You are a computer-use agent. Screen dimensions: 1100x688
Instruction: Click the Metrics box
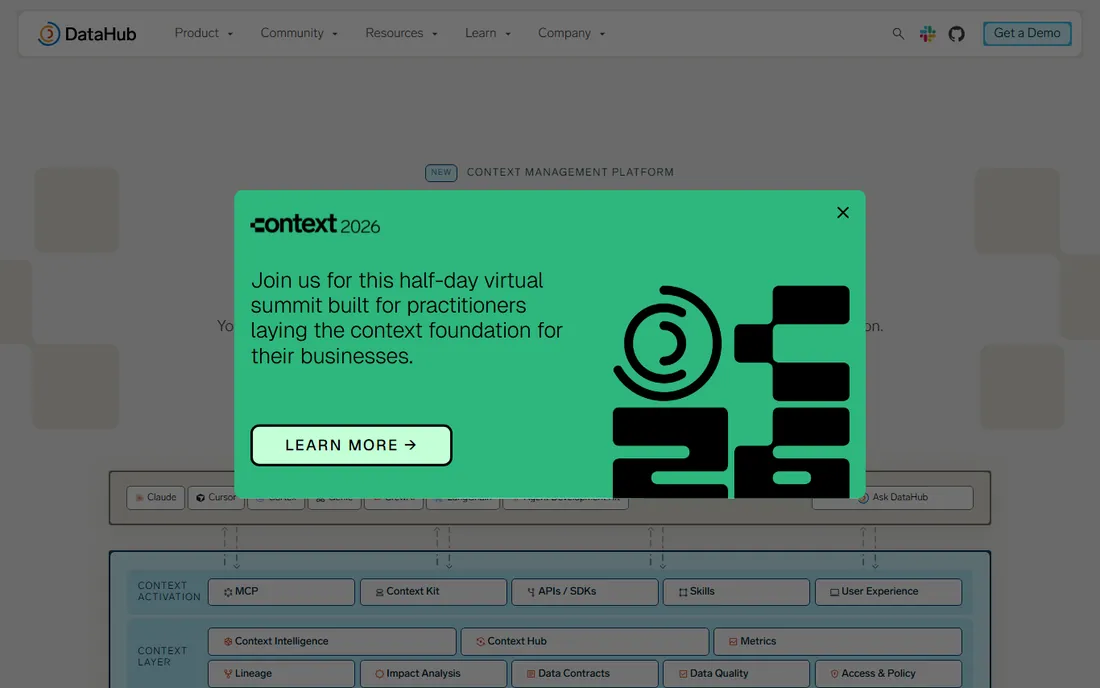tap(838, 642)
